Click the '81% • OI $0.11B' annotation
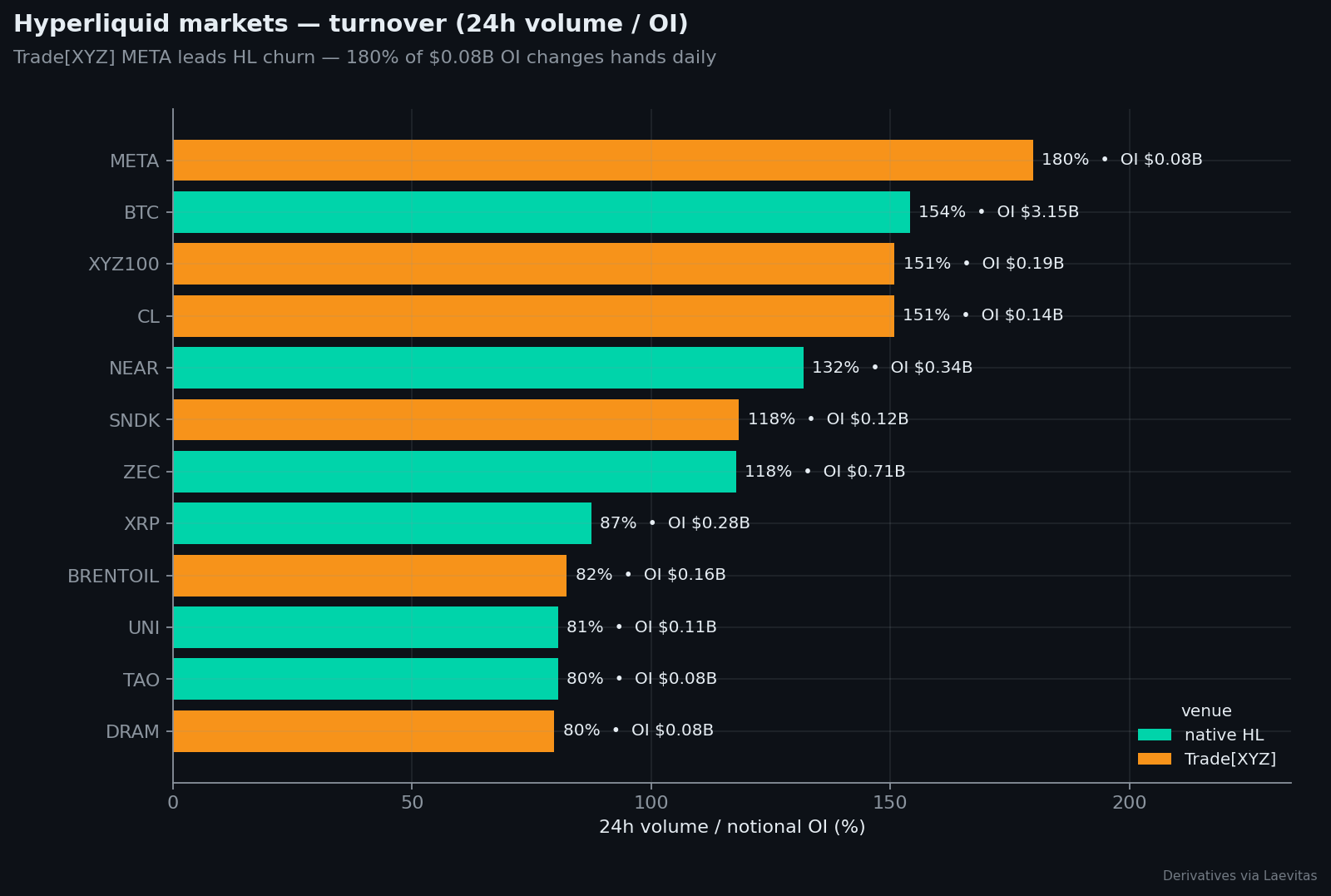Viewport: 1331px width, 896px height. coord(641,627)
